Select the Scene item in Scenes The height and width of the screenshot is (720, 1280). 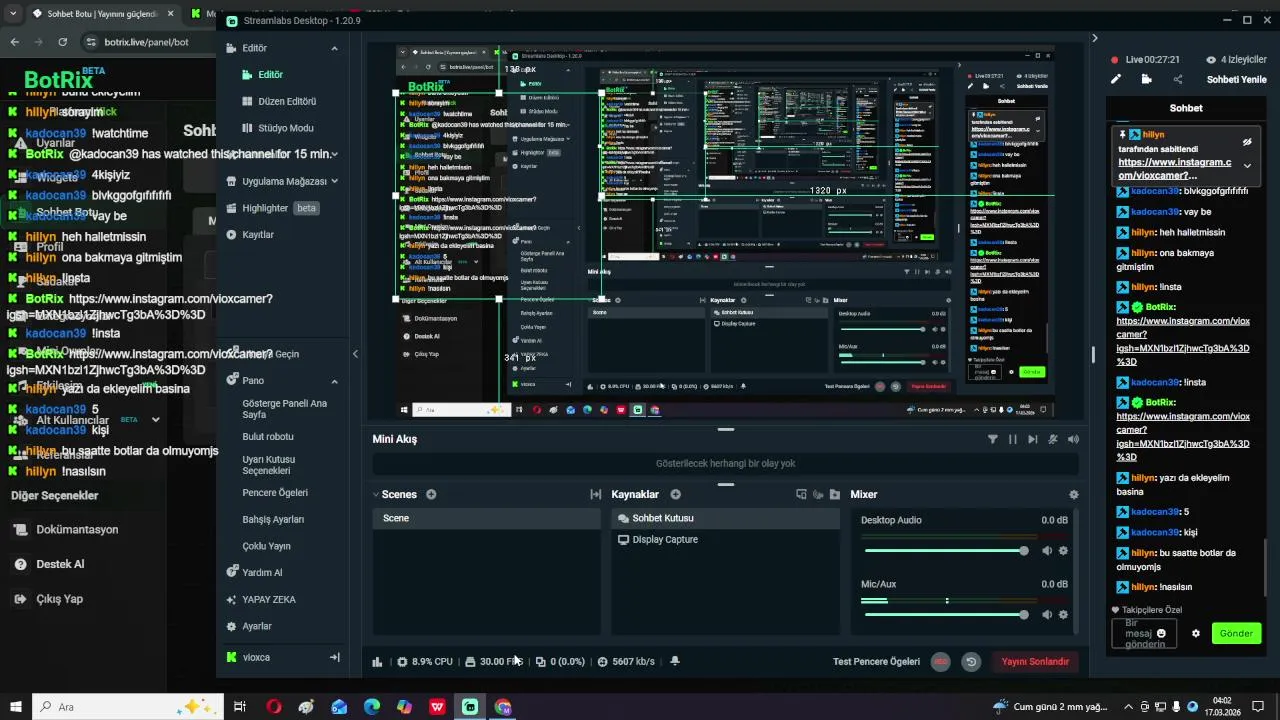click(x=487, y=518)
